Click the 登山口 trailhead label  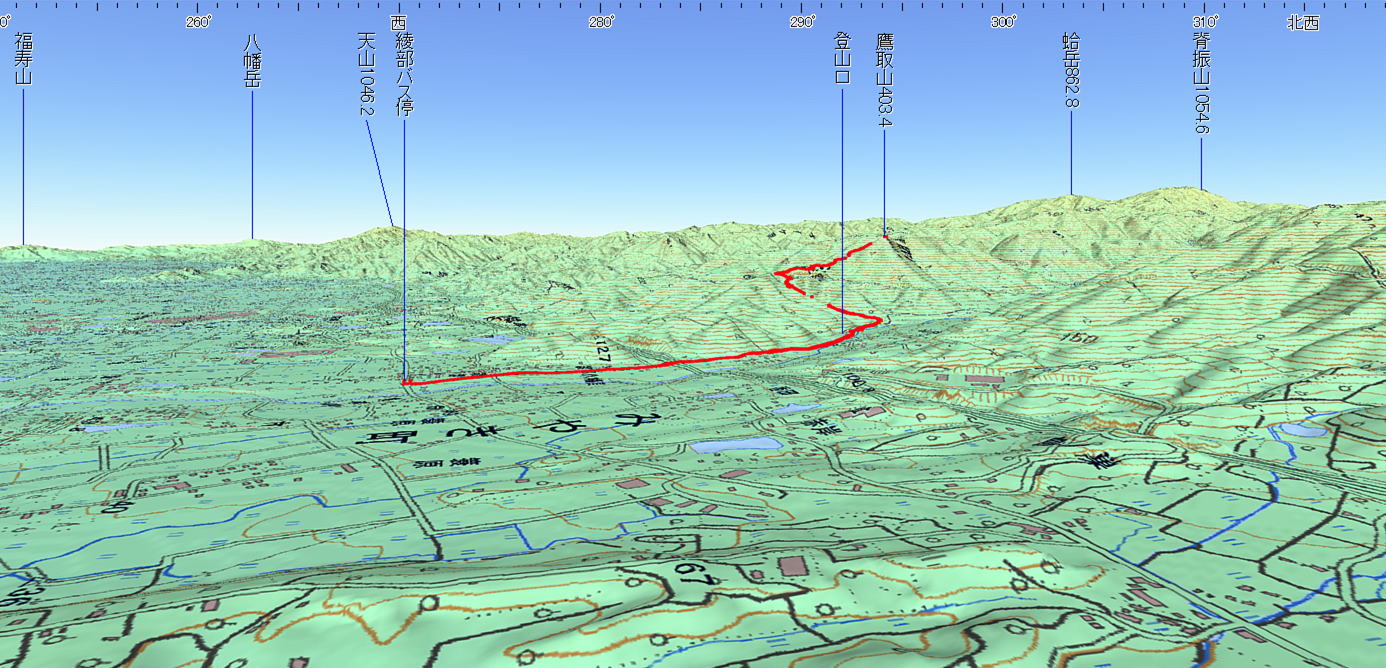point(842,60)
